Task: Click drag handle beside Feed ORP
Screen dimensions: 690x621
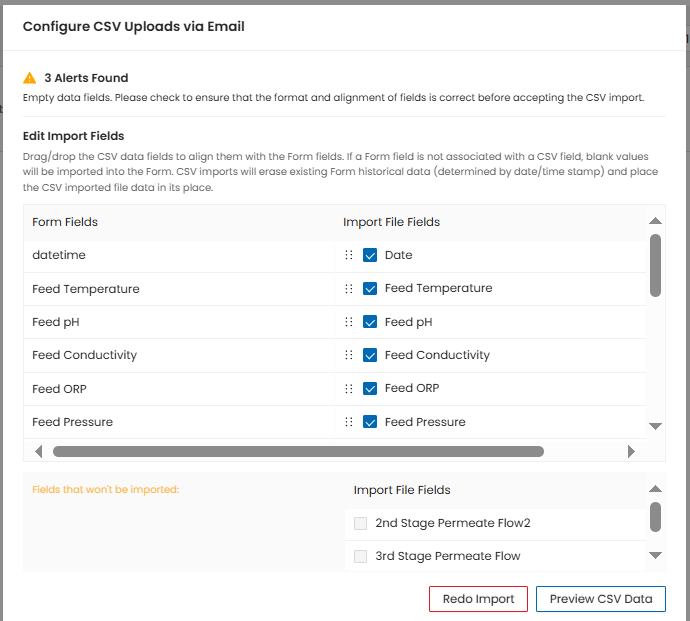Action: 349,388
